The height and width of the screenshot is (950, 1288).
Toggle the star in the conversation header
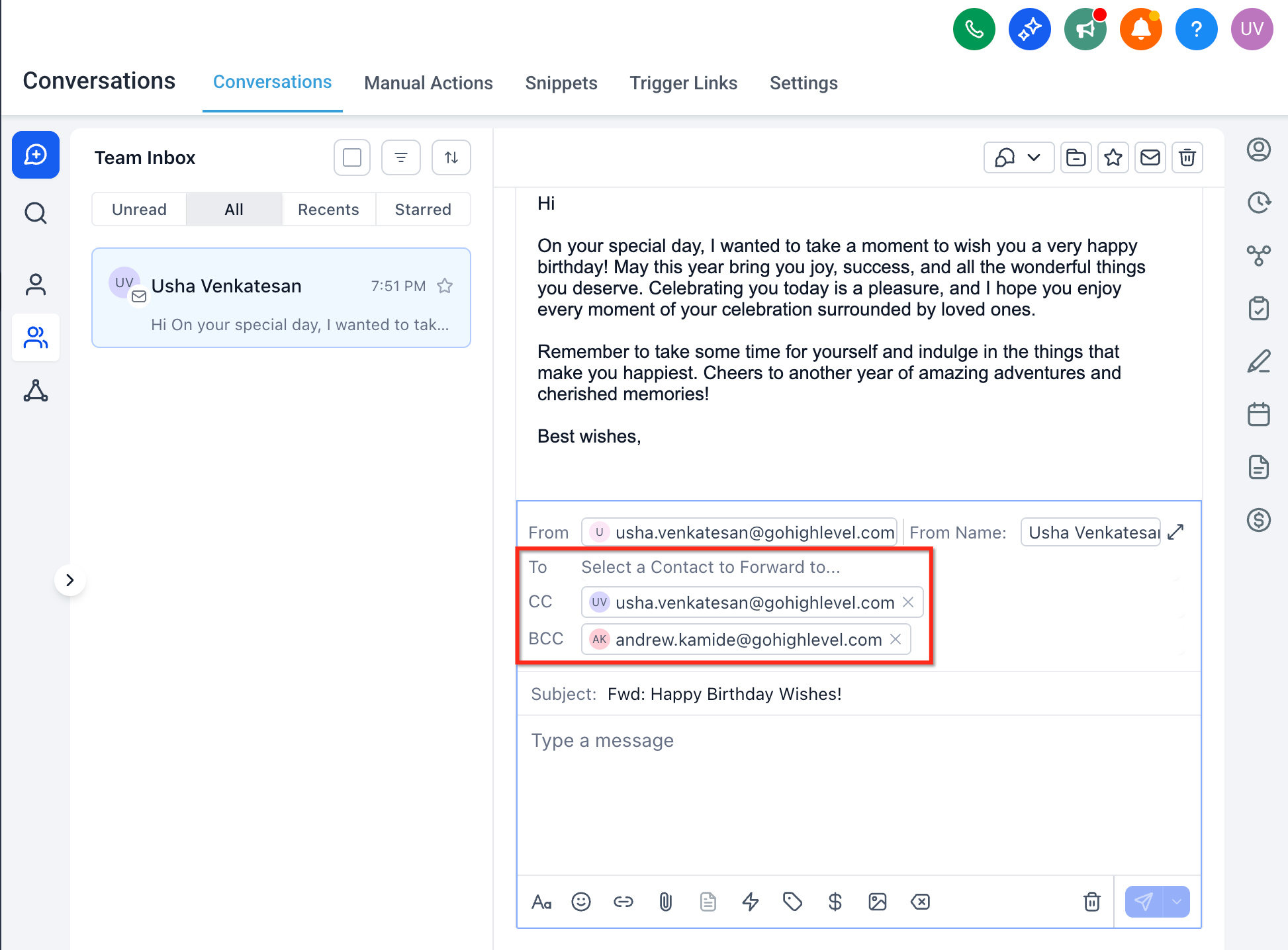tap(1113, 157)
